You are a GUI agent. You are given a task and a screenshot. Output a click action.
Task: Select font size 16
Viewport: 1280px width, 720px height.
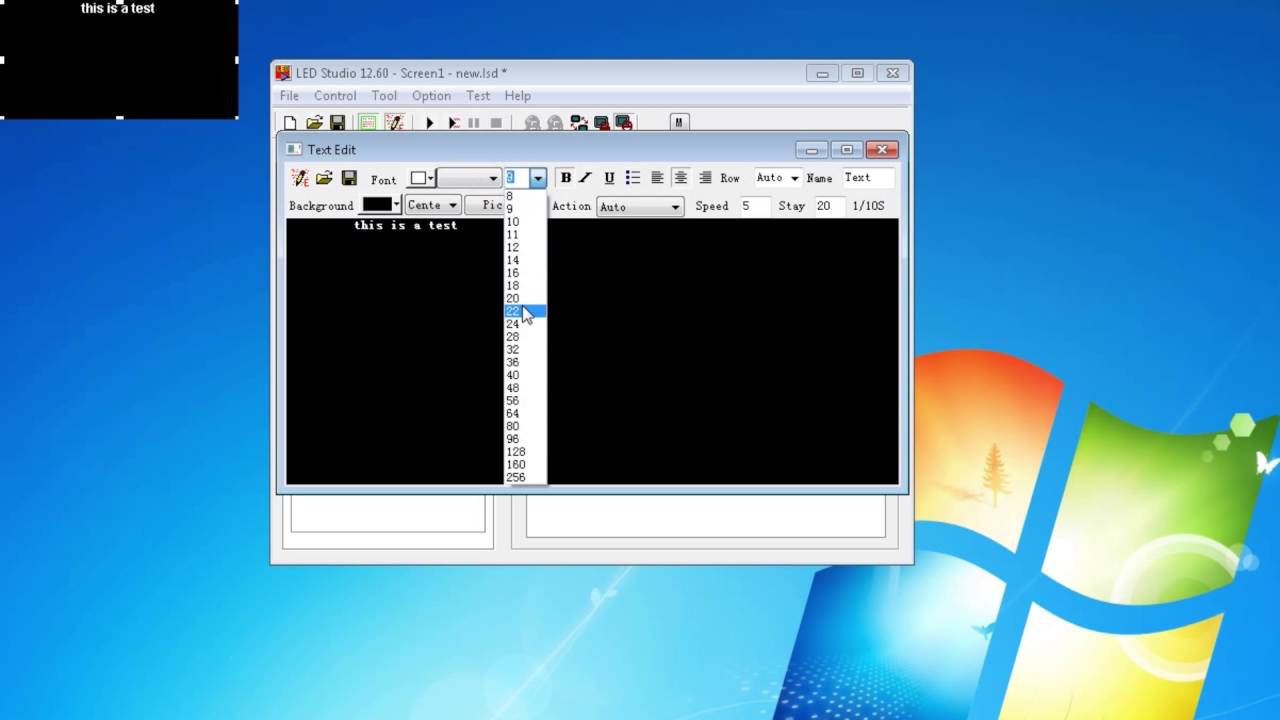[x=525, y=273]
